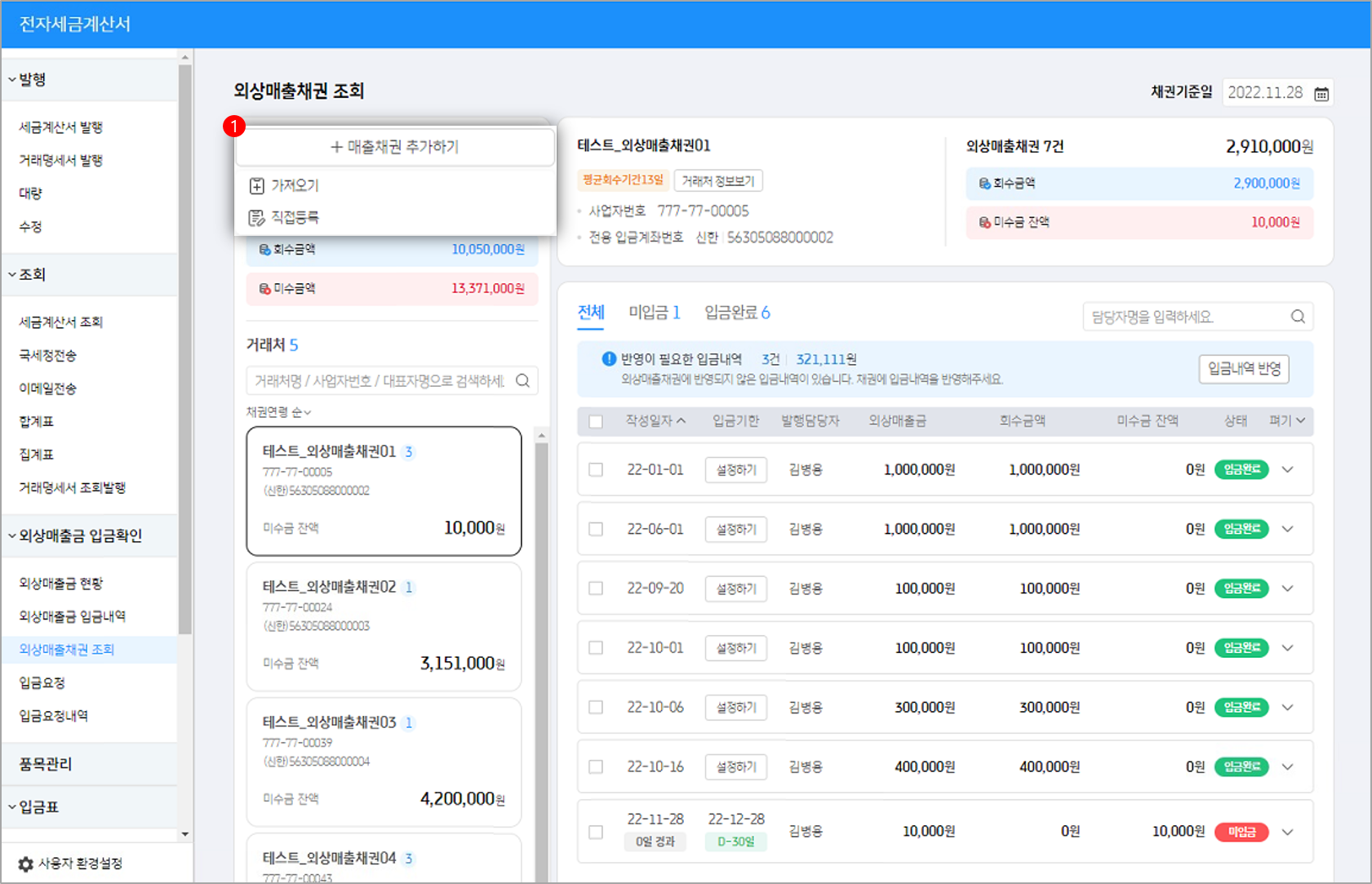Click the 거래처 정보보기 button

click(718, 180)
